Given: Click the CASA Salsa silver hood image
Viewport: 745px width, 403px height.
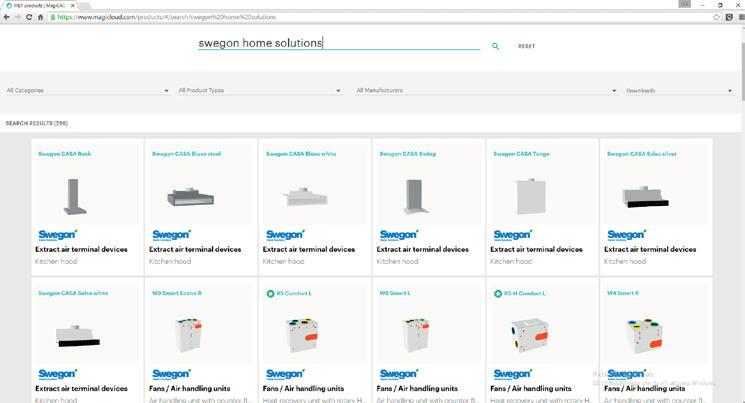Looking at the screenshot, I should pos(645,197).
